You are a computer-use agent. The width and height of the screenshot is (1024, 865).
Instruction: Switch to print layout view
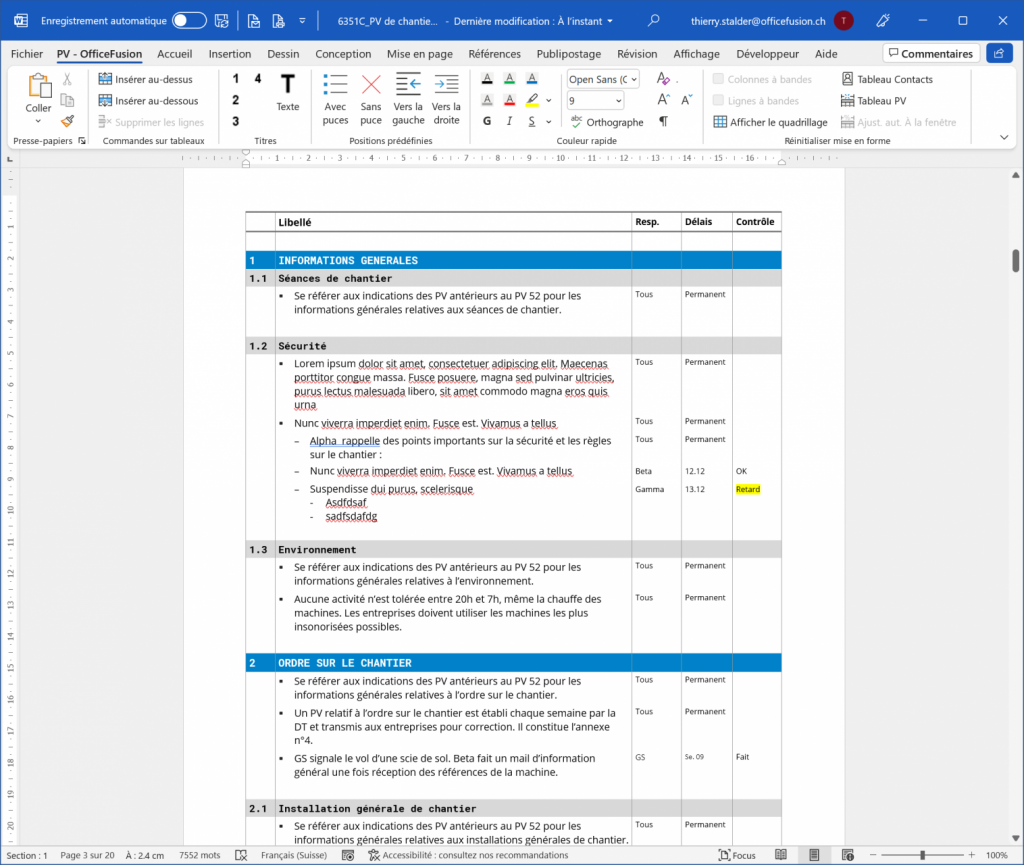click(814, 855)
